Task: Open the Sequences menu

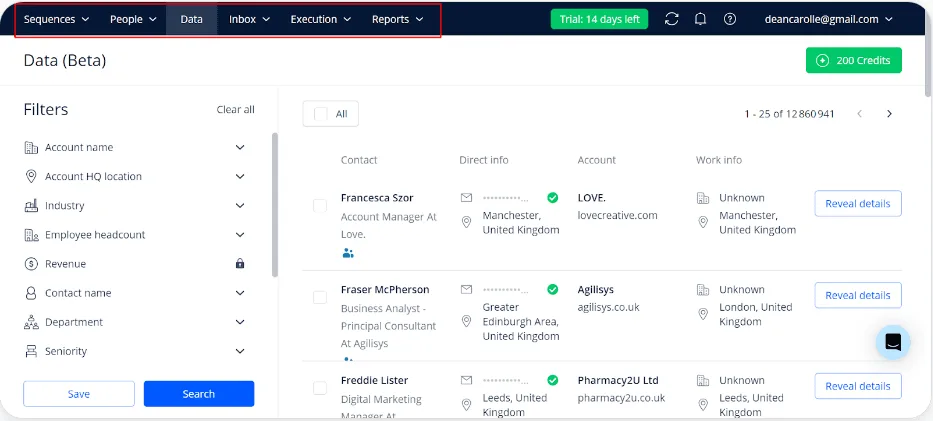Action: tap(56, 19)
